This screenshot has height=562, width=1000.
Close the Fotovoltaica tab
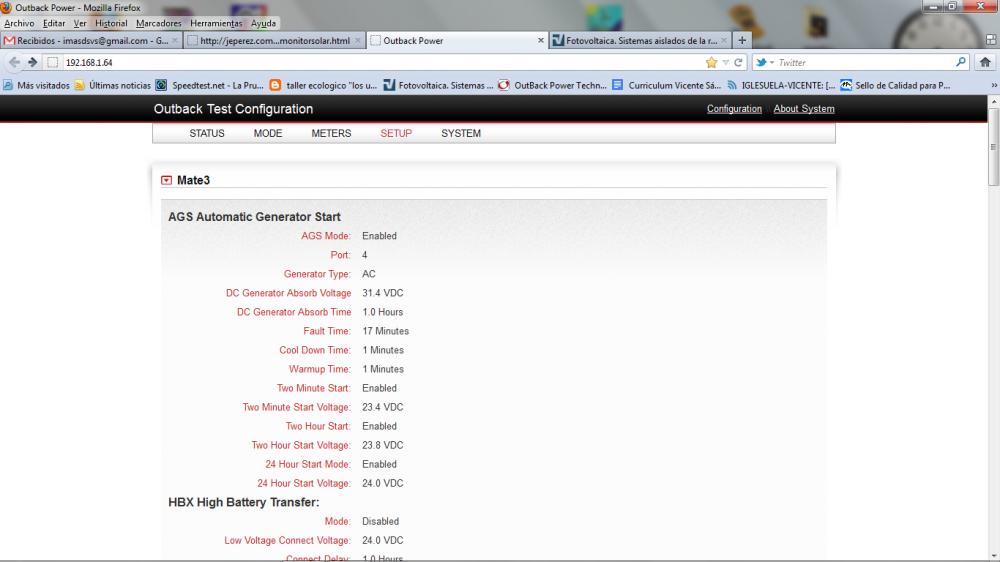pos(724,40)
